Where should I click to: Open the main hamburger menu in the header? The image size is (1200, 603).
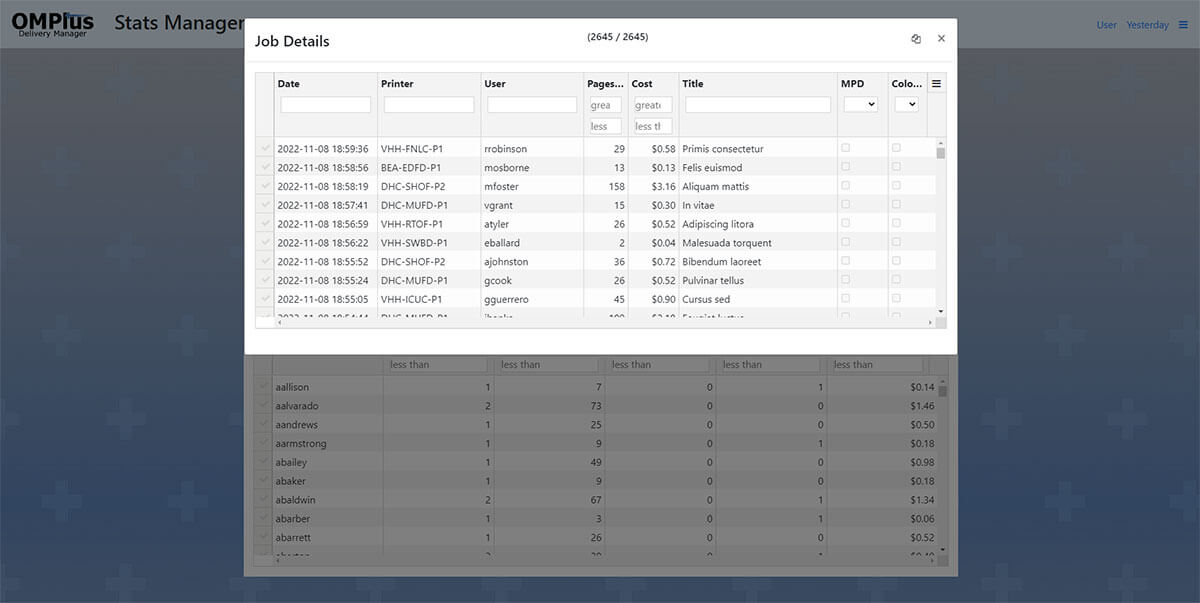coord(1183,25)
